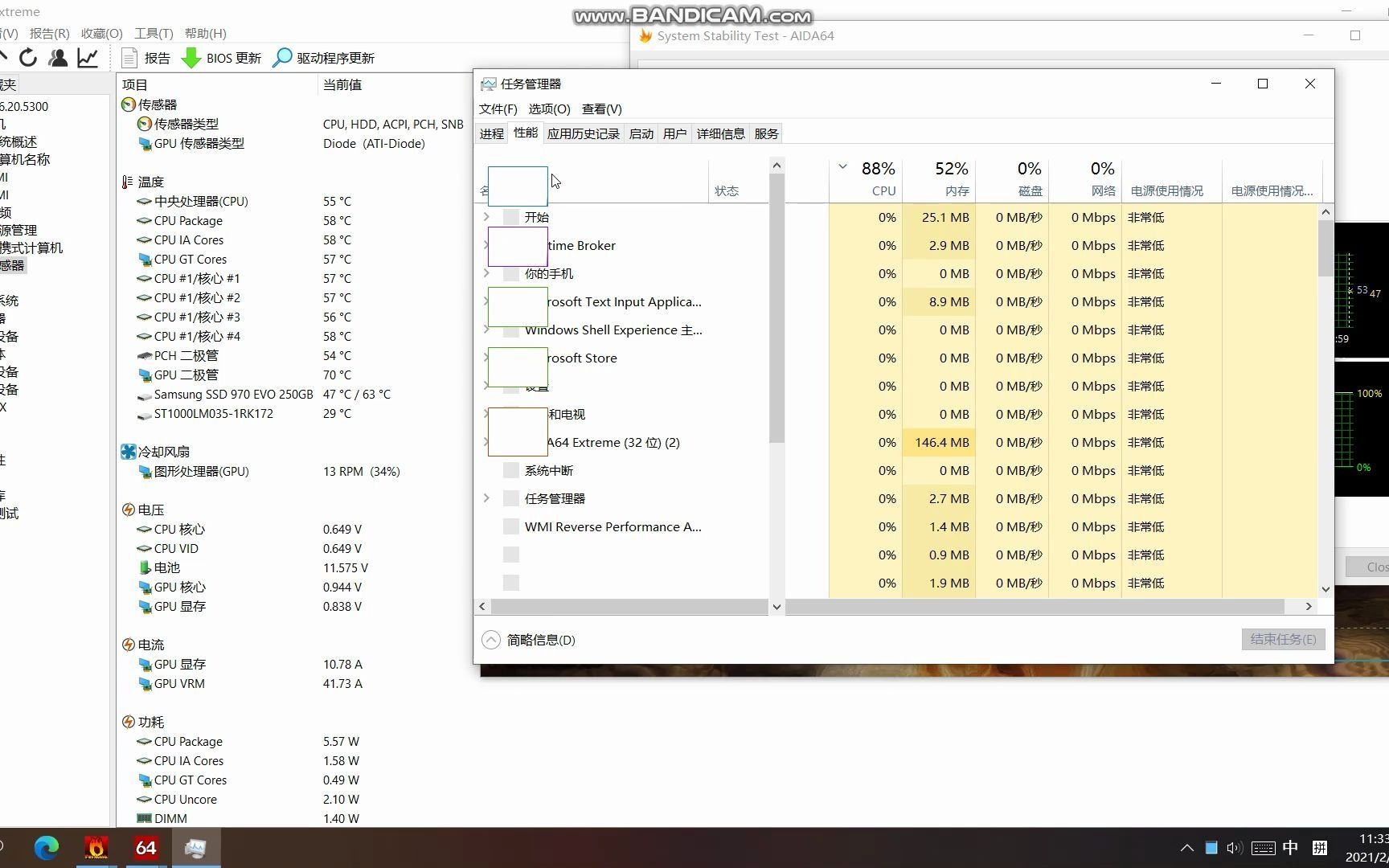Click the 温度 temperature section icon
The height and width of the screenshot is (868, 1389).
pos(128,182)
